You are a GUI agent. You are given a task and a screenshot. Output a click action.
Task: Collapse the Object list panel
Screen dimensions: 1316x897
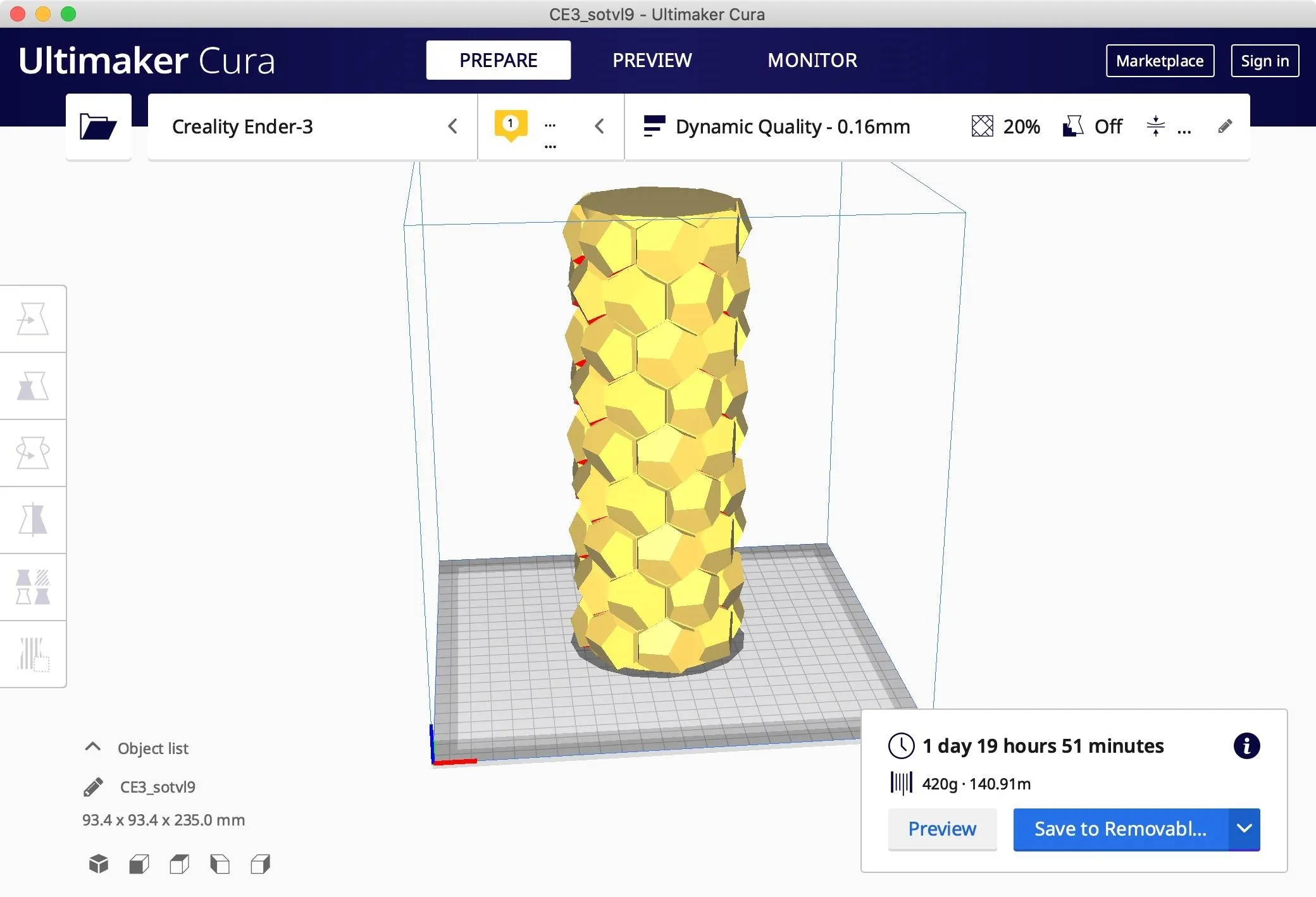point(92,747)
